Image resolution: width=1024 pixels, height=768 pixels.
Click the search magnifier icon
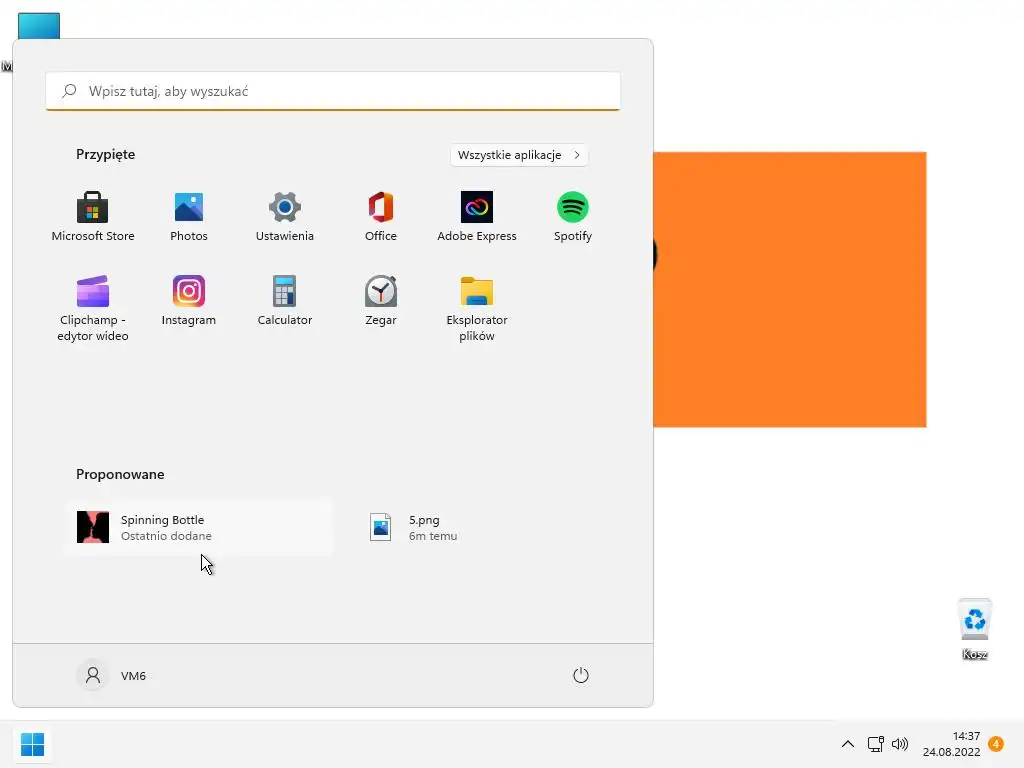tap(69, 91)
